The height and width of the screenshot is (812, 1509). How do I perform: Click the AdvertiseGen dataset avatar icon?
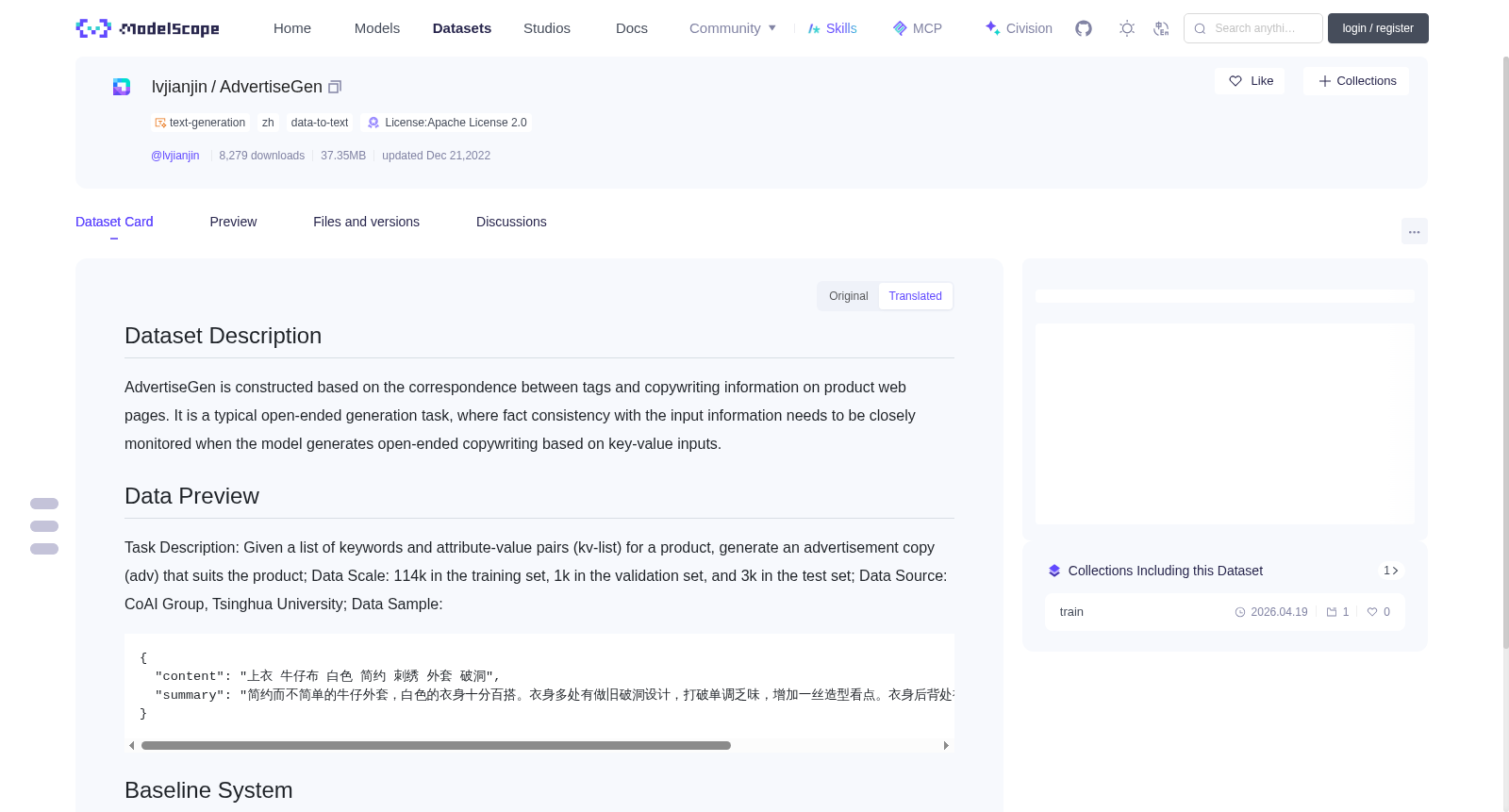(x=122, y=87)
